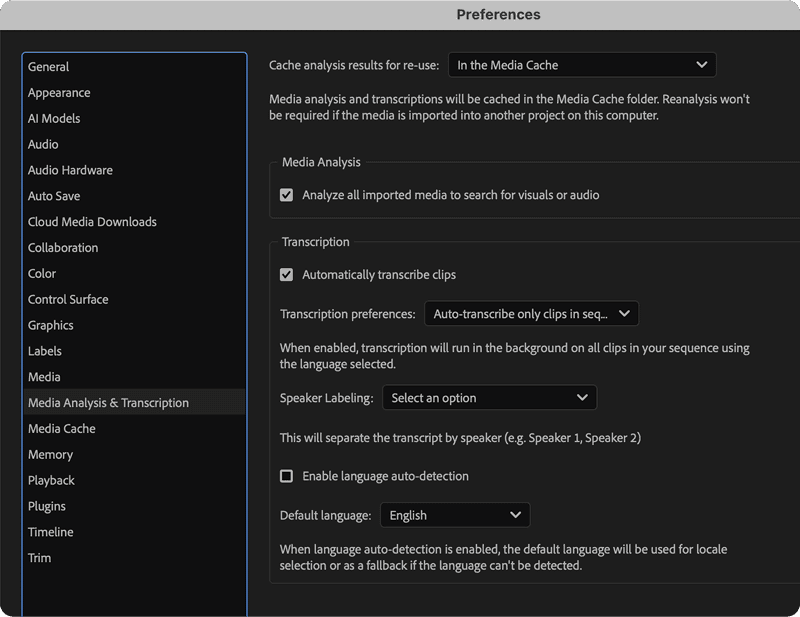Click the 'Default language:' label
The width and height of the screenshot is (800, 617).
pyautogui.click(x=326, y=515)
